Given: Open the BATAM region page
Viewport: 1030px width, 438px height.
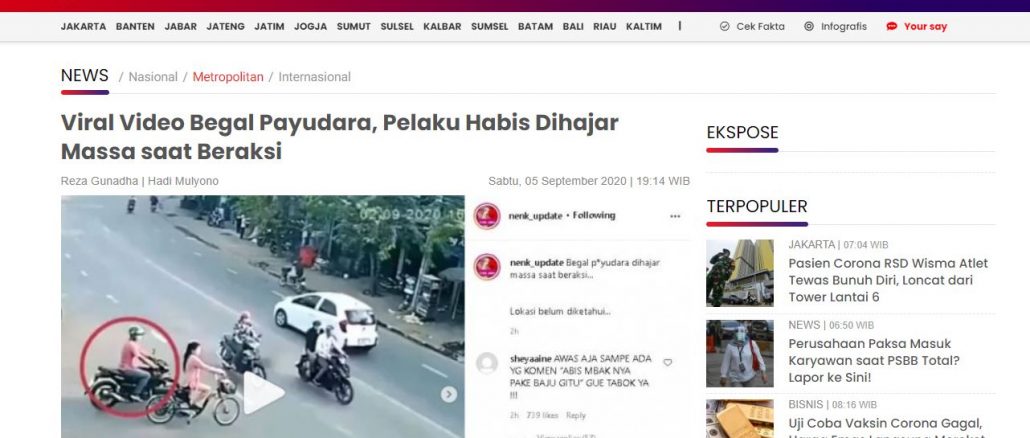Looking at the screenshot, I should [536, 27].
